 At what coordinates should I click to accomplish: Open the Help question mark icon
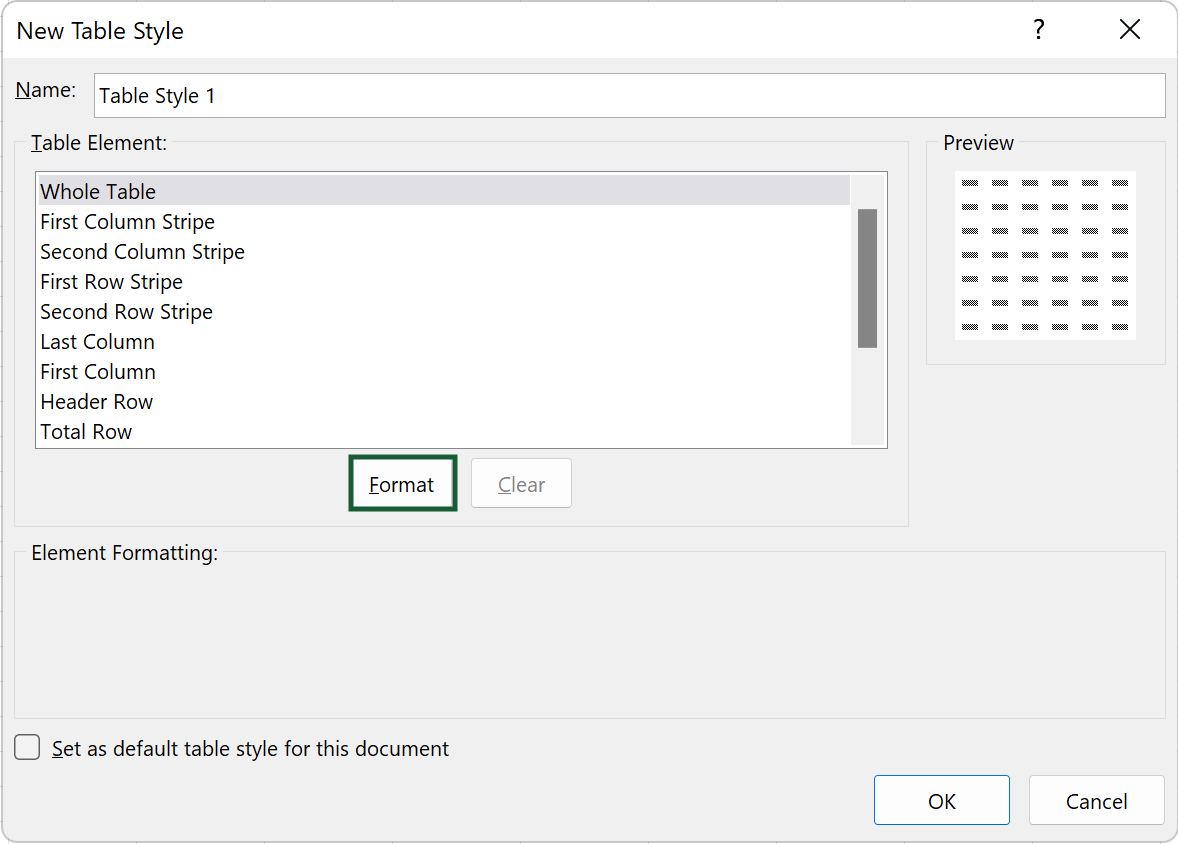[x=1039, y=30]
